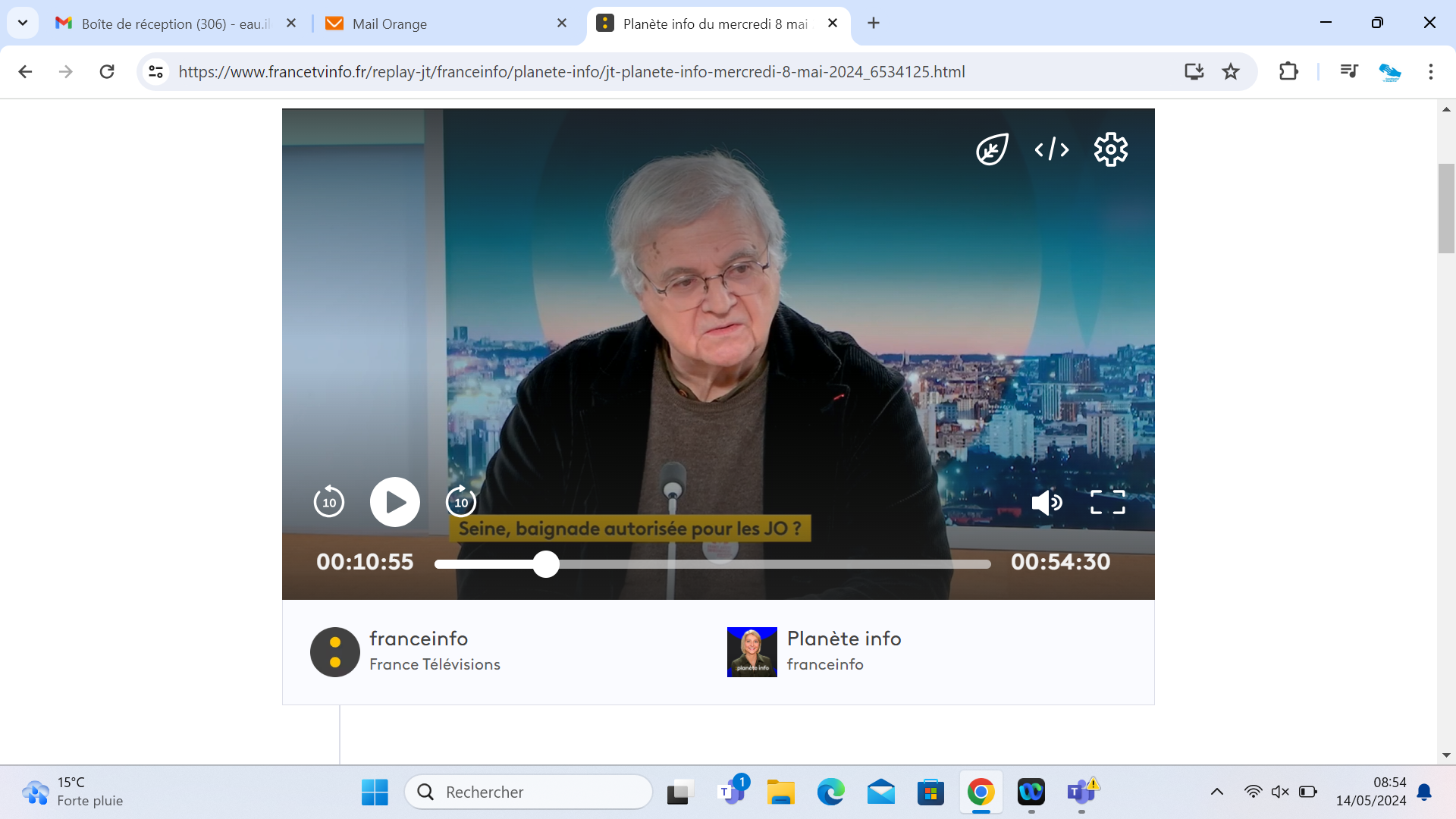Open Teams chat with notification badge
The image size is (1456, 819).
click(732, 791)
